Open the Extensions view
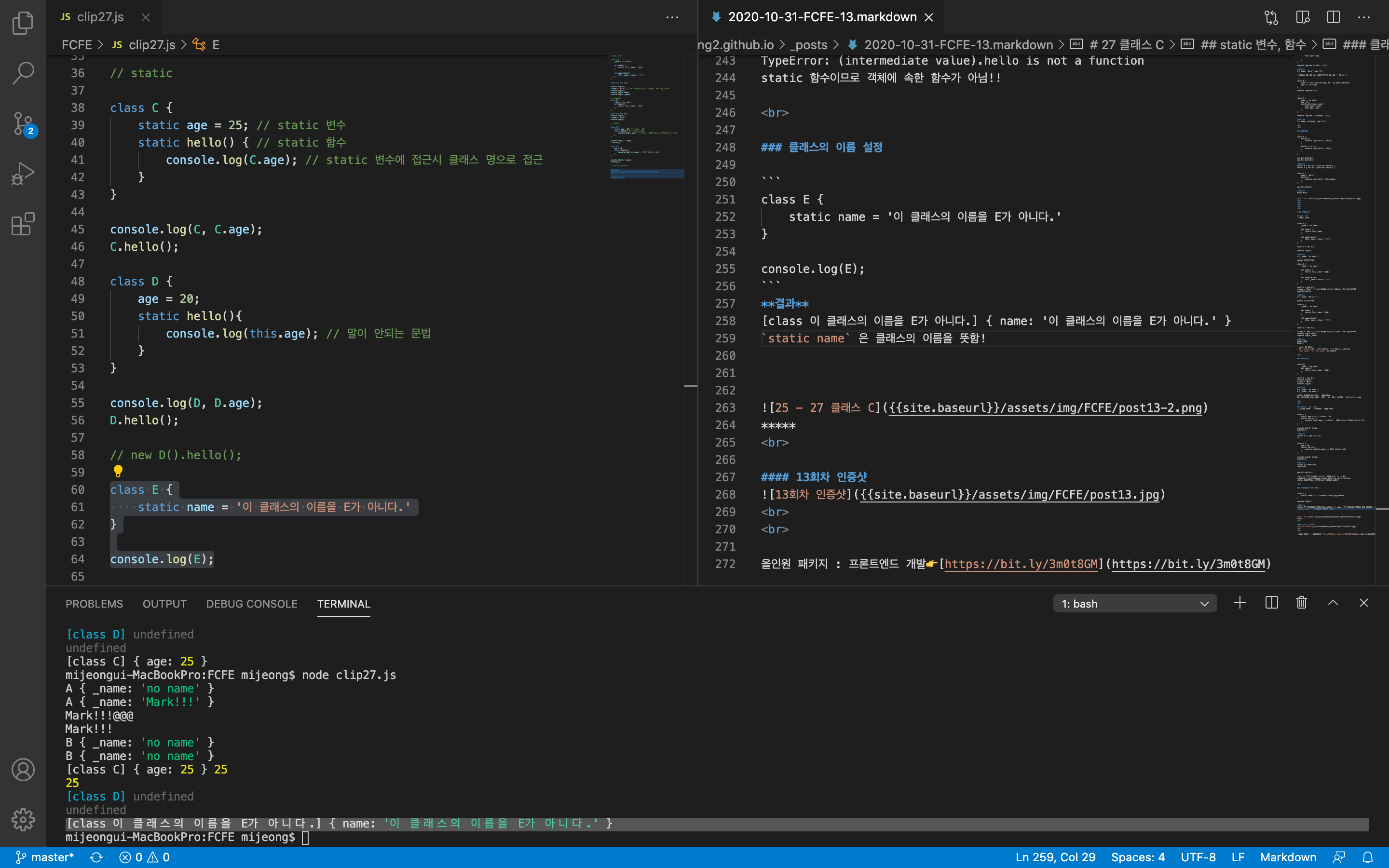The width and height of the screenshot is (1389, 868). point(23,224)
